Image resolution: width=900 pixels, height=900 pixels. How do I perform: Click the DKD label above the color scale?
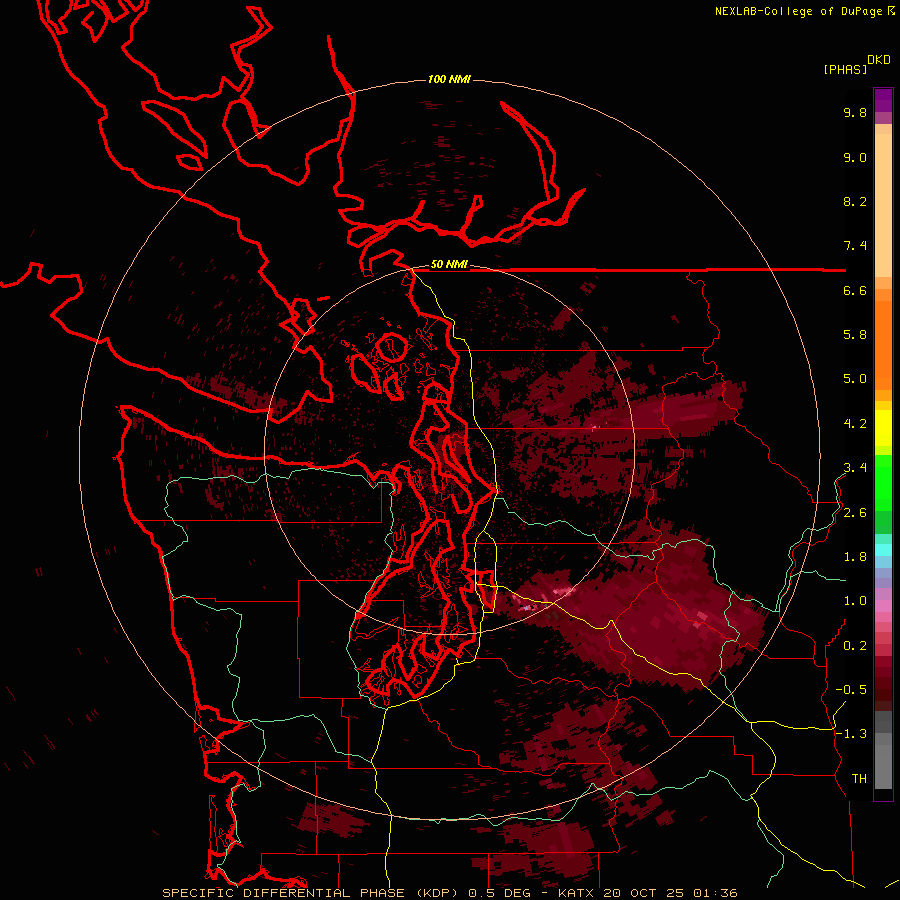(879, 59)
